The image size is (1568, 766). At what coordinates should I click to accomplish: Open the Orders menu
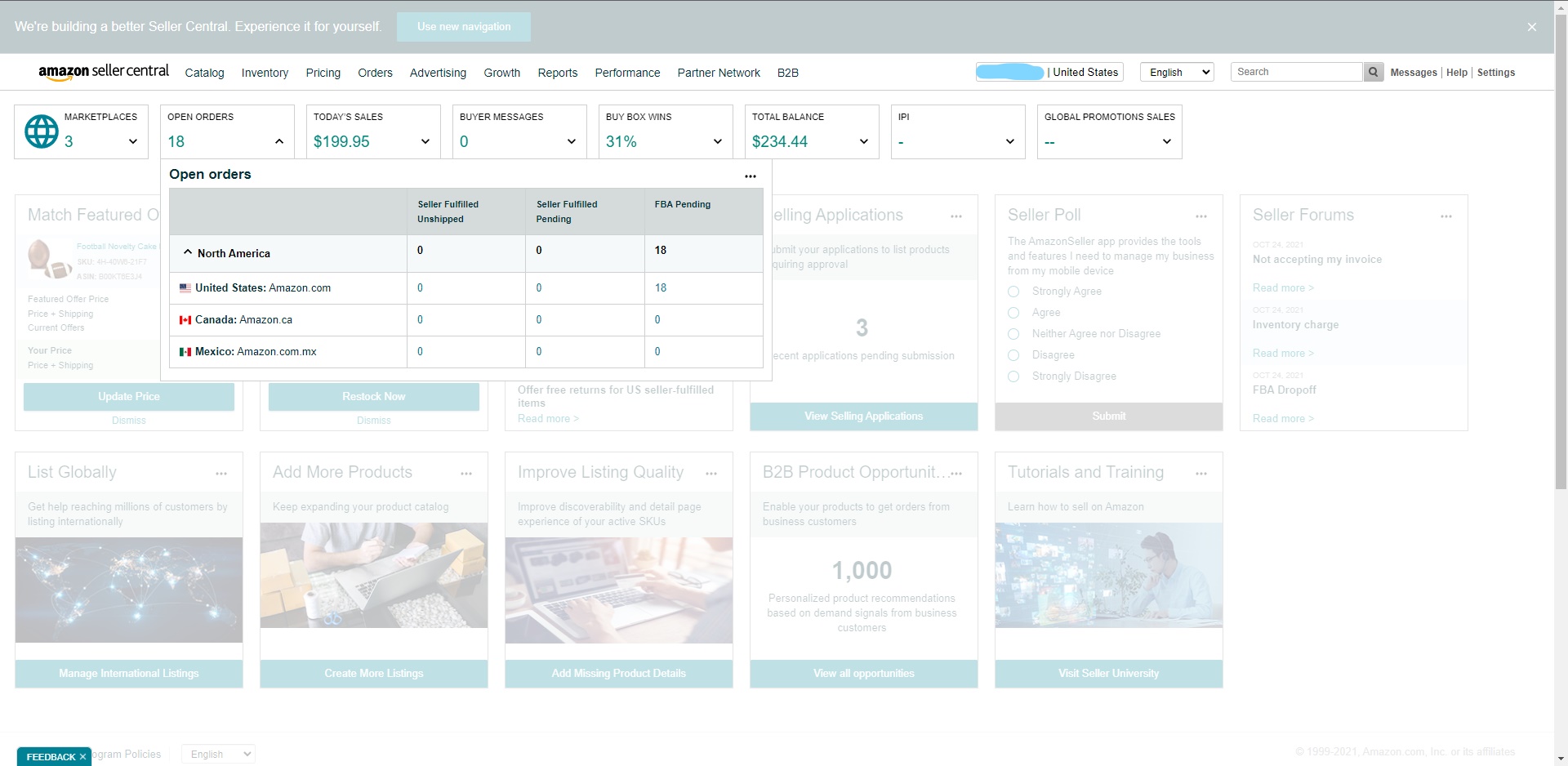coord(375,73)
